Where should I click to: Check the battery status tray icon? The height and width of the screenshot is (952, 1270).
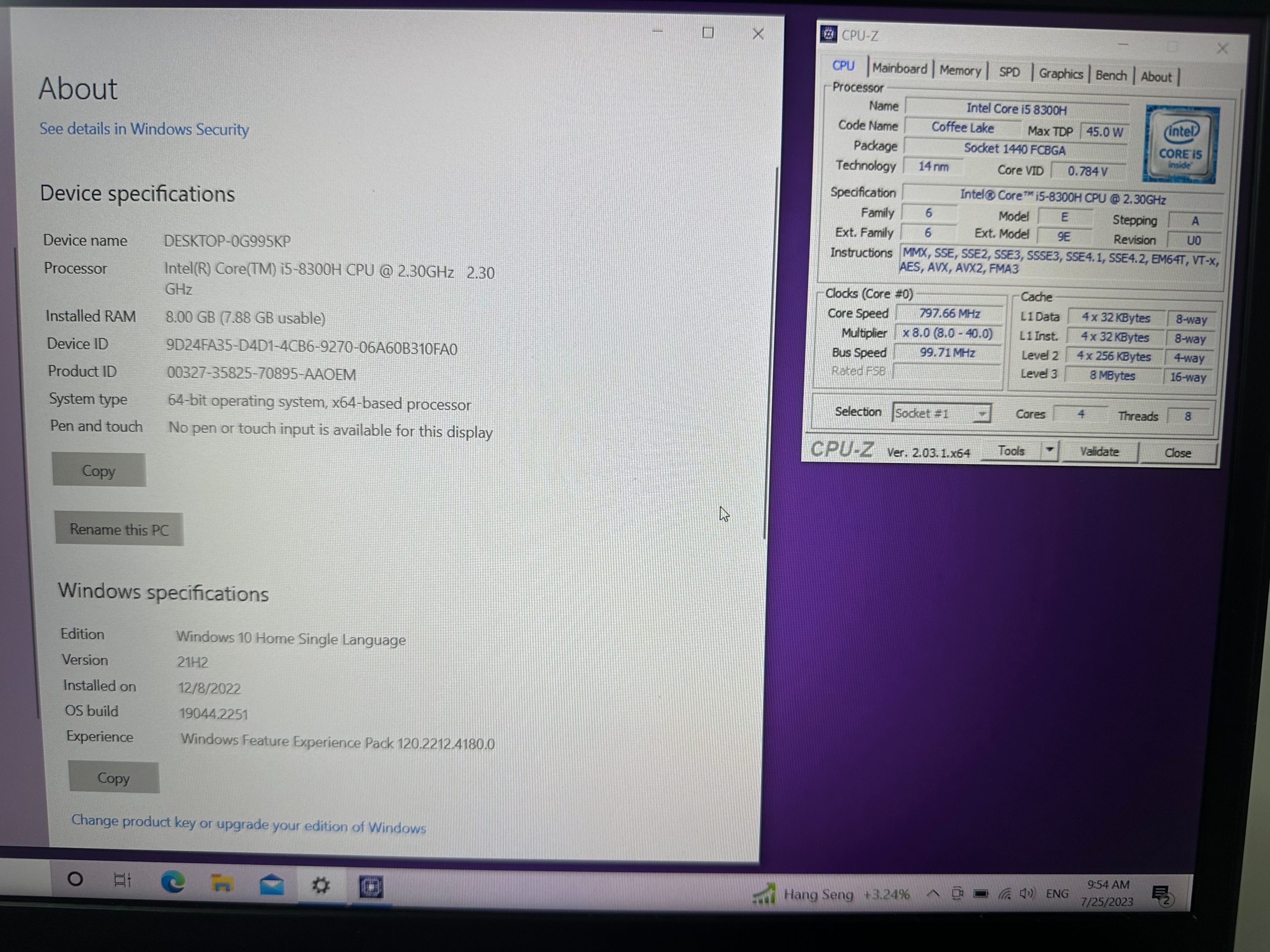(981, 893)
